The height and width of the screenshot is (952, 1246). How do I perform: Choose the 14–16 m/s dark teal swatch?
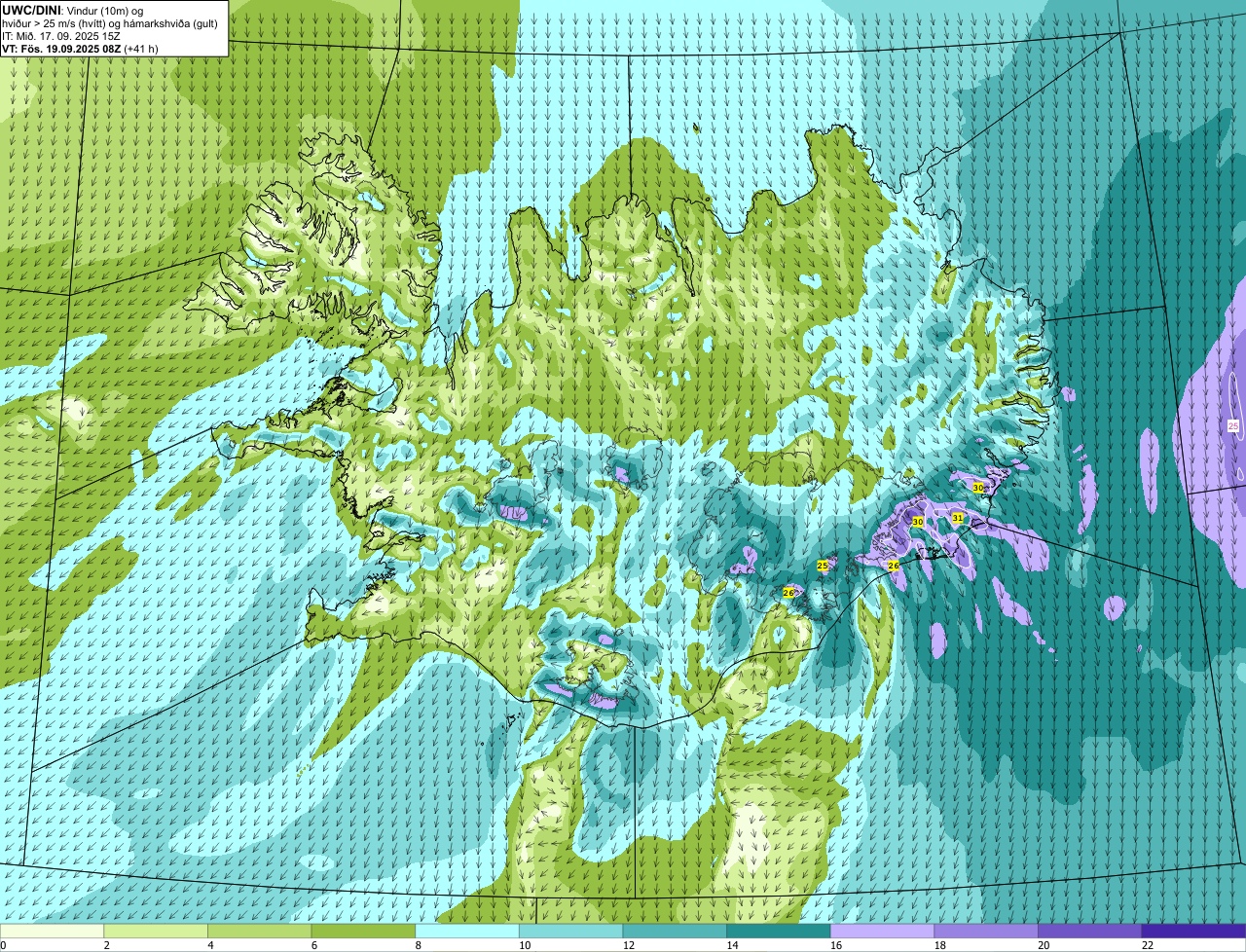[779, 931]
